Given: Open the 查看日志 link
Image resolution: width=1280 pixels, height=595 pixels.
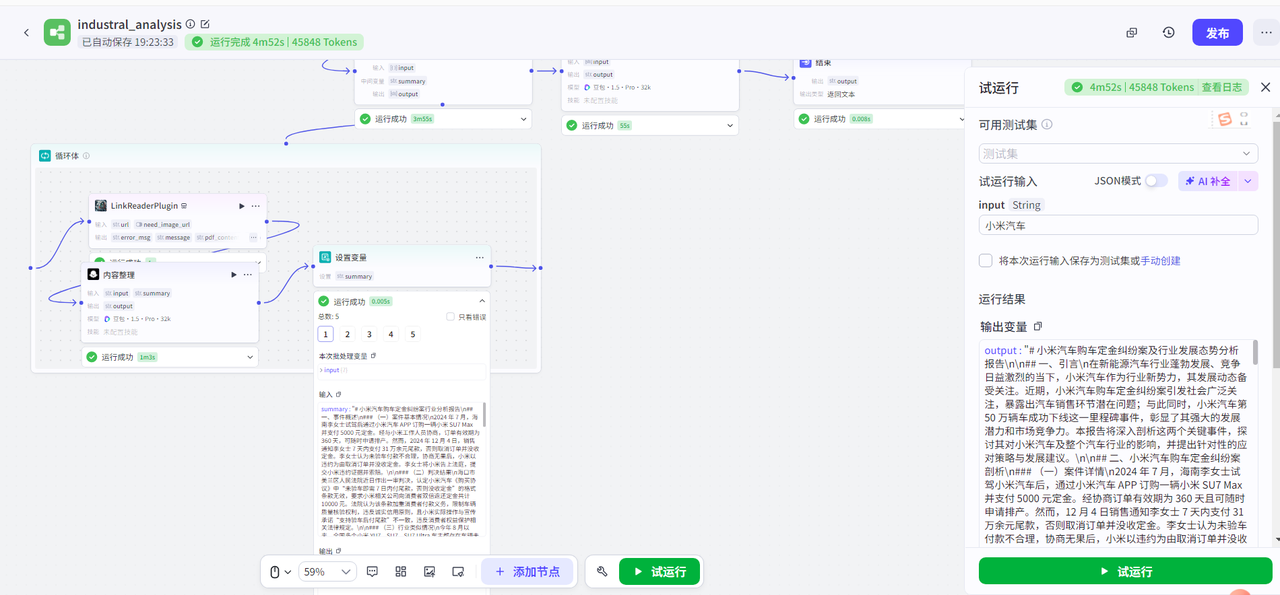Looking at the screenshot, I should pyautogui.click(x=1222, y=87).
